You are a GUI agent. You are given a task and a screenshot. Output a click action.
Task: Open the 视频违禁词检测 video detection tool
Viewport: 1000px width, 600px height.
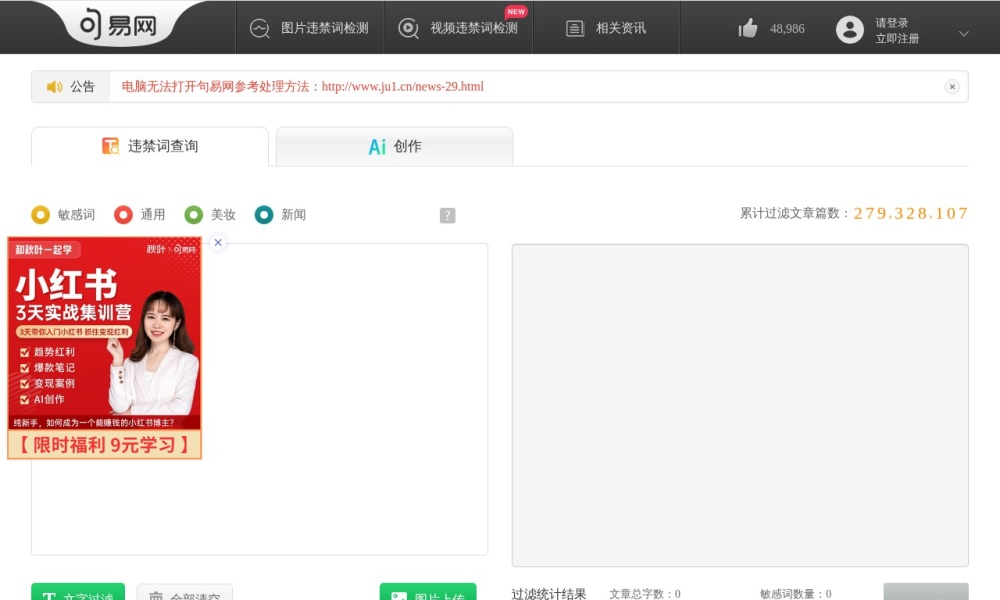457,28
